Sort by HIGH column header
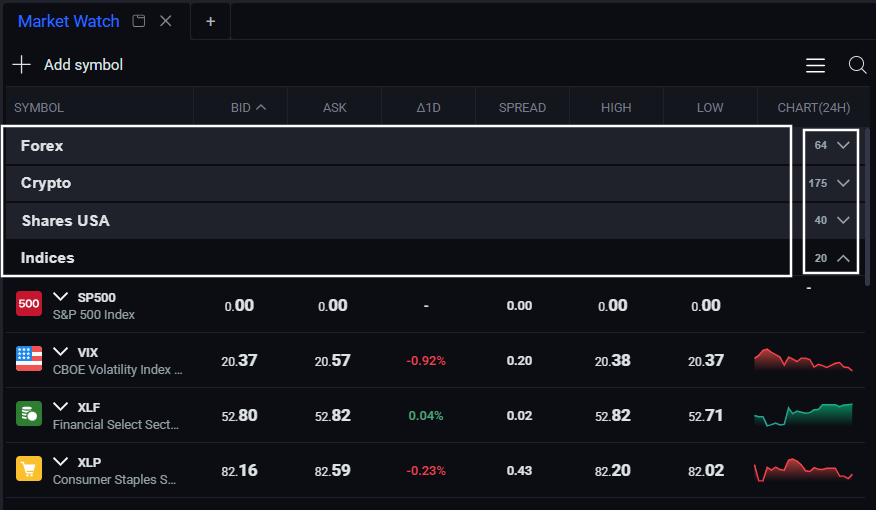The width and height of the screenshot is (876, 510). (x=616, y=108)
